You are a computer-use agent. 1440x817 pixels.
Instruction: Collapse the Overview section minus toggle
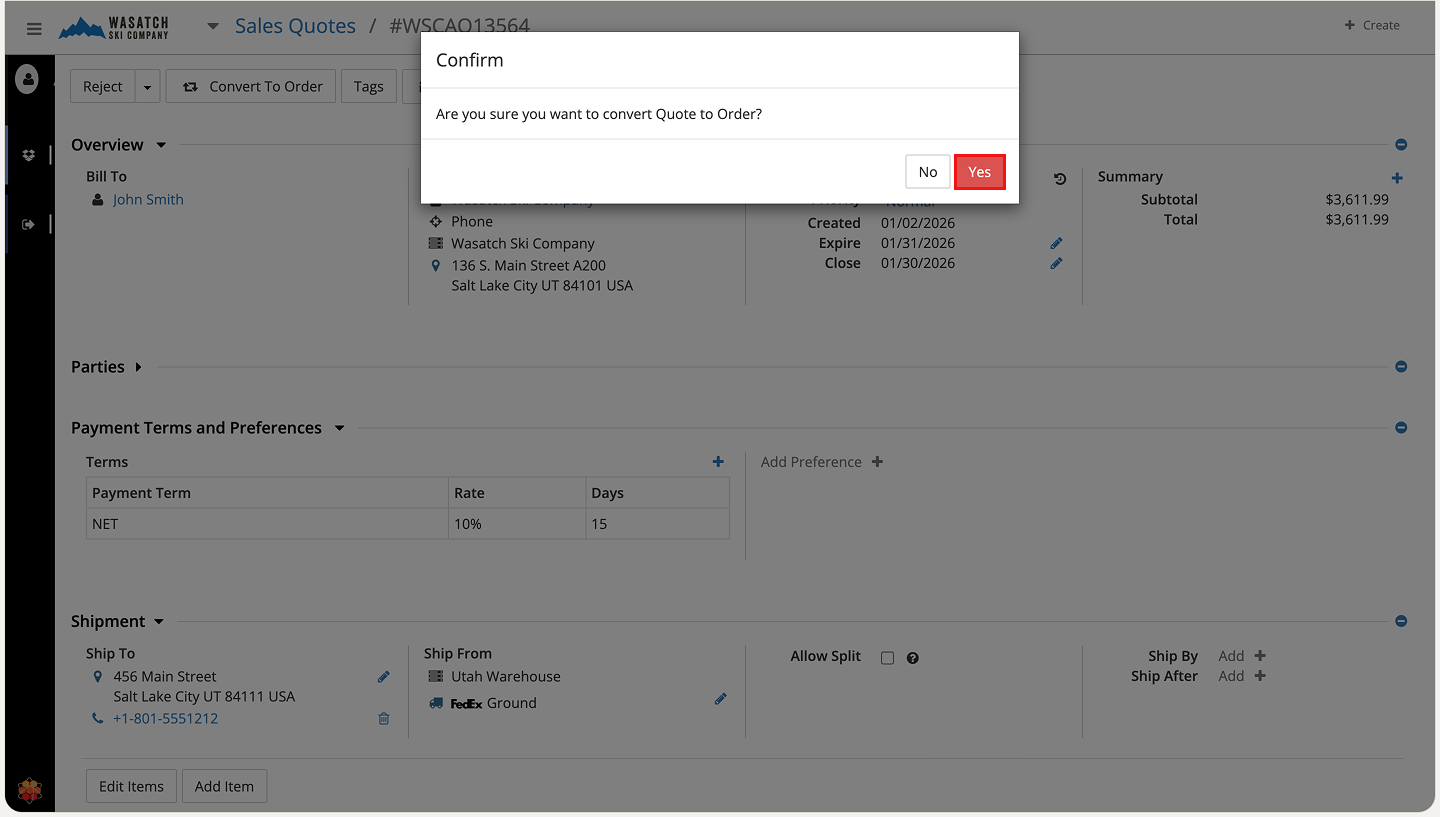click(1401, 145)
